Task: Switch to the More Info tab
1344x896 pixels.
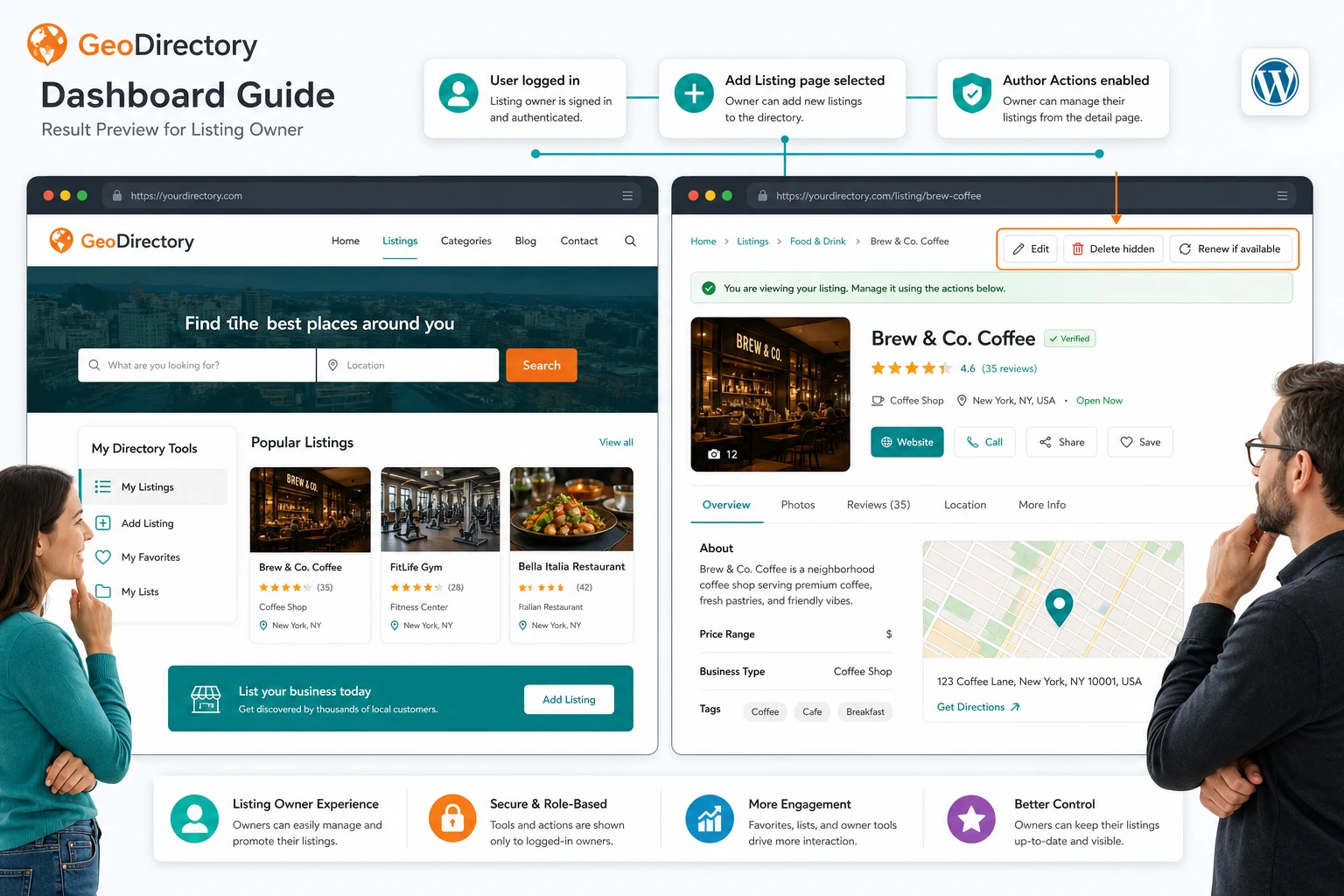Action: coord(1042,505)
